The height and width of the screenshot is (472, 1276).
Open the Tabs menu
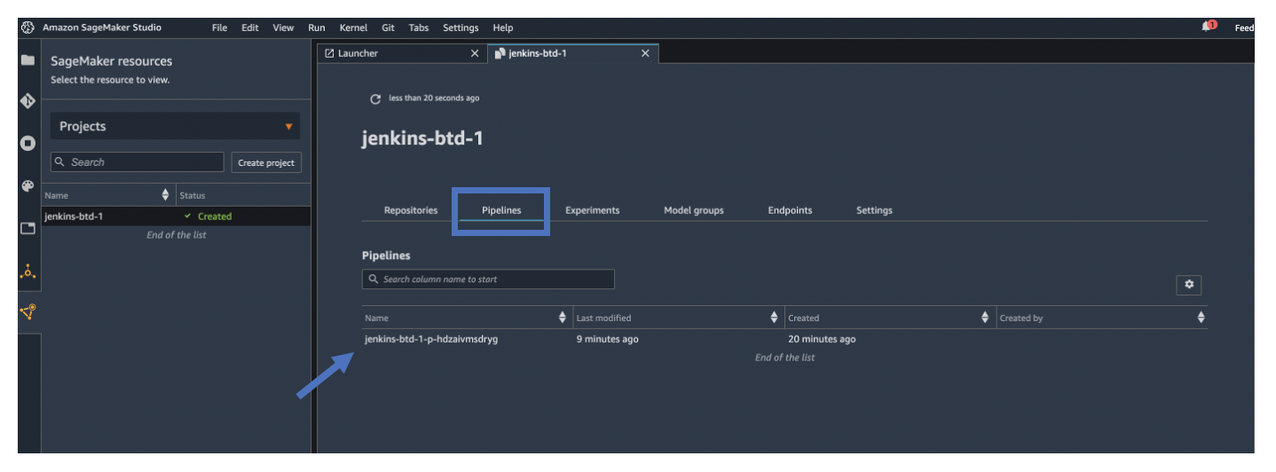click(420, 28)
